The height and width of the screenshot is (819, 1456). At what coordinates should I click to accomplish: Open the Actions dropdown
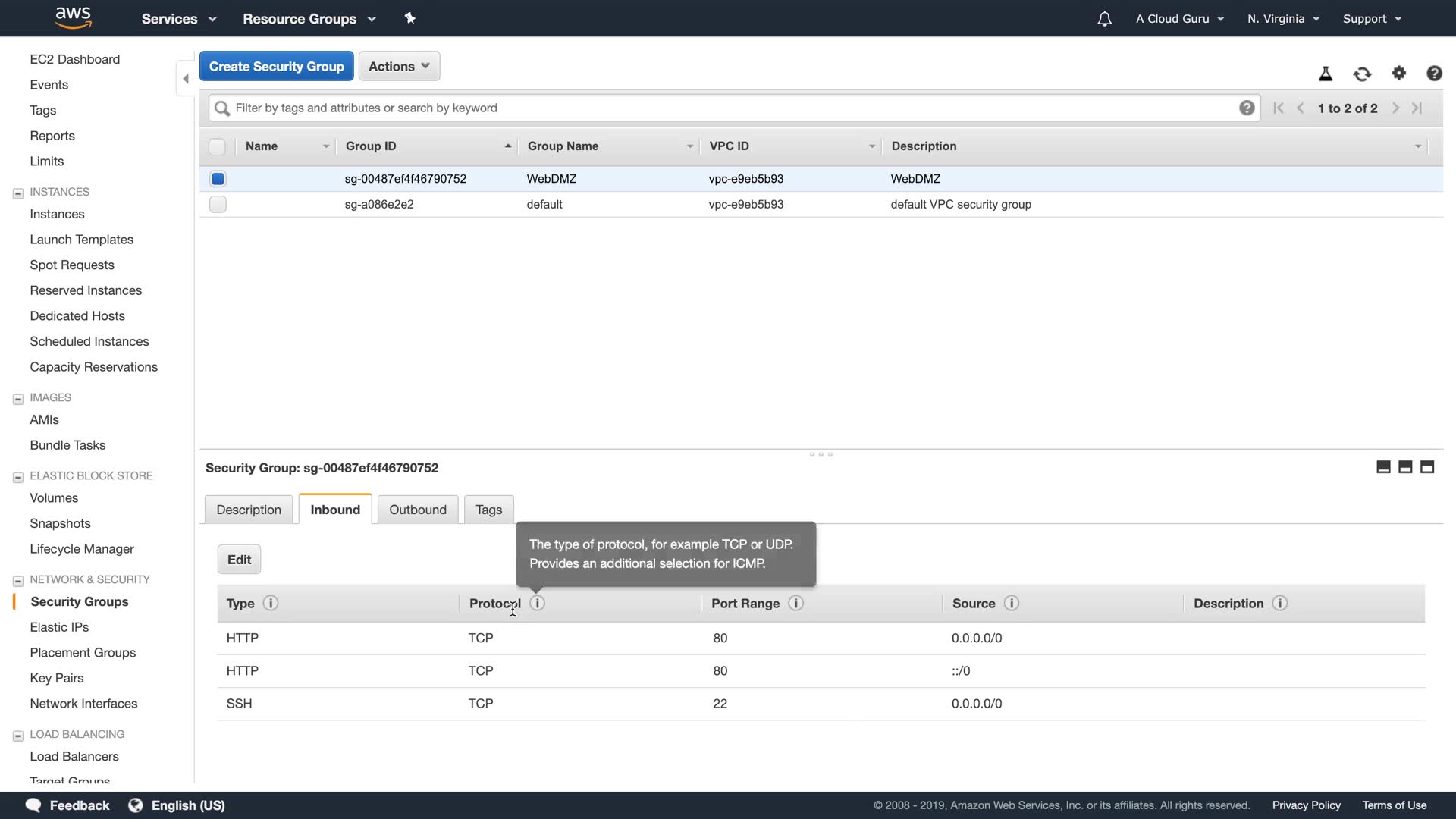click(399, 66)
